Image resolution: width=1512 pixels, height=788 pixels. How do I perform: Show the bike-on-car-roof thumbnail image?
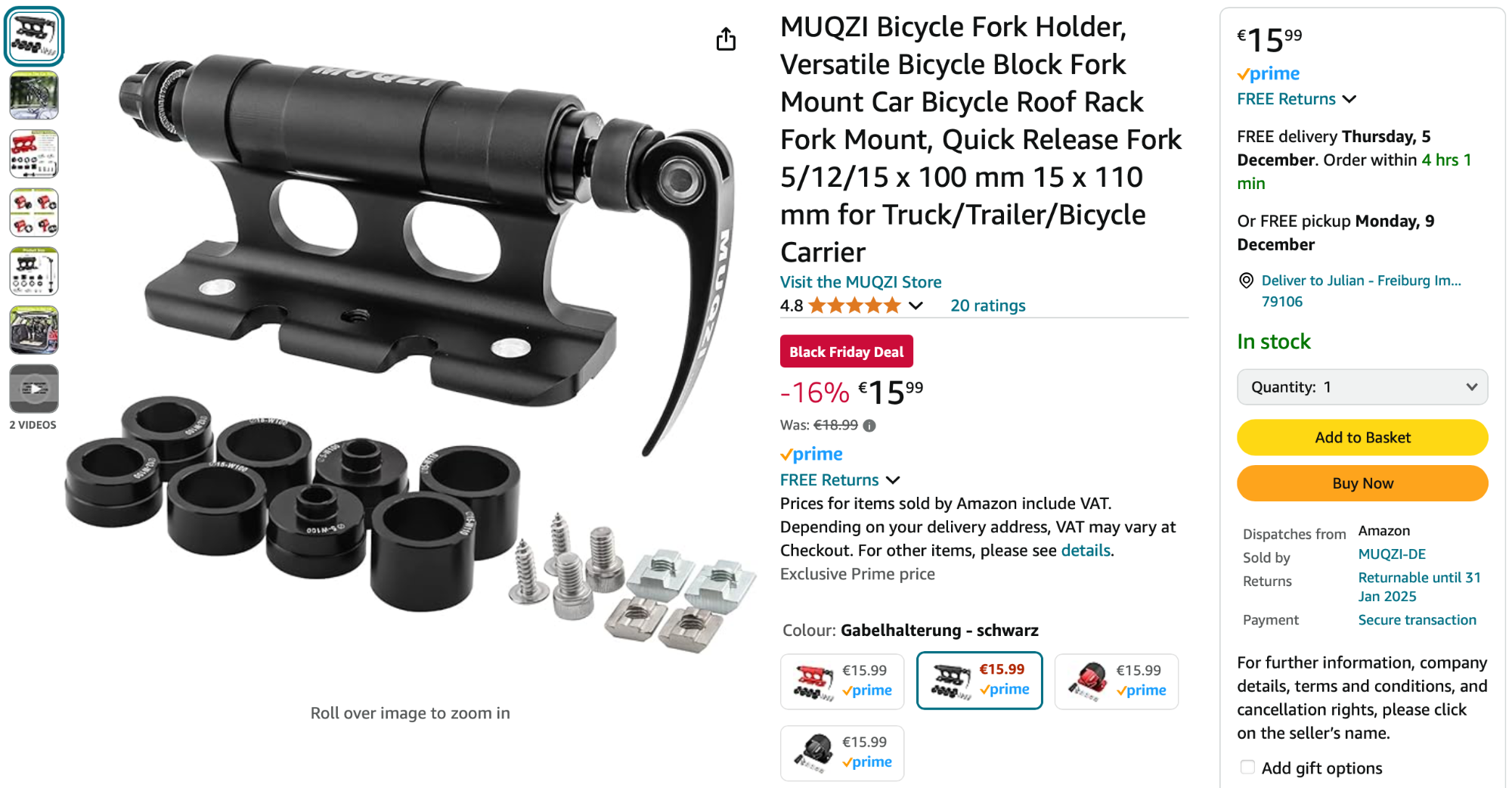34,95
